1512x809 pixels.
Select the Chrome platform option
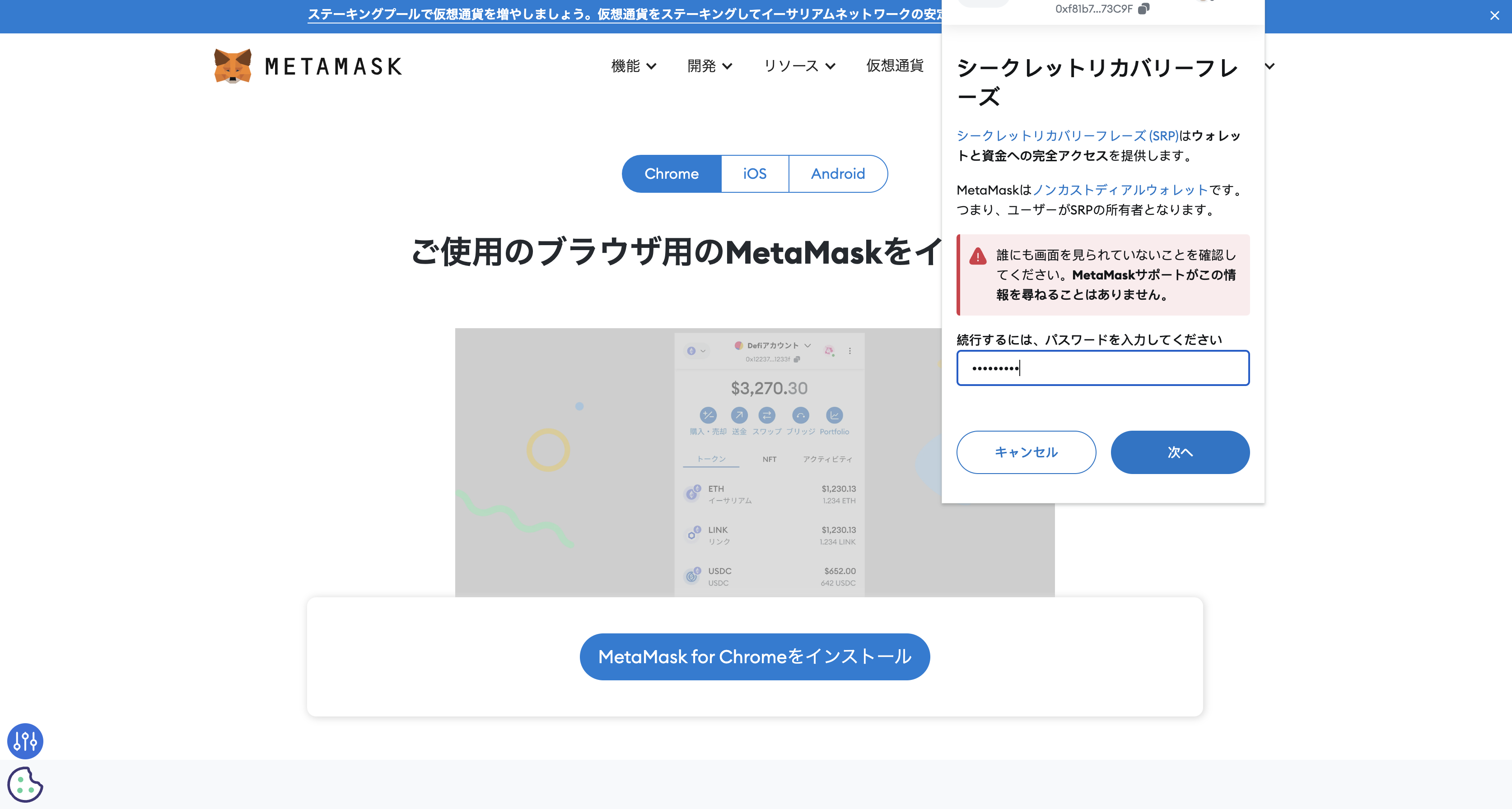[672, 174]
